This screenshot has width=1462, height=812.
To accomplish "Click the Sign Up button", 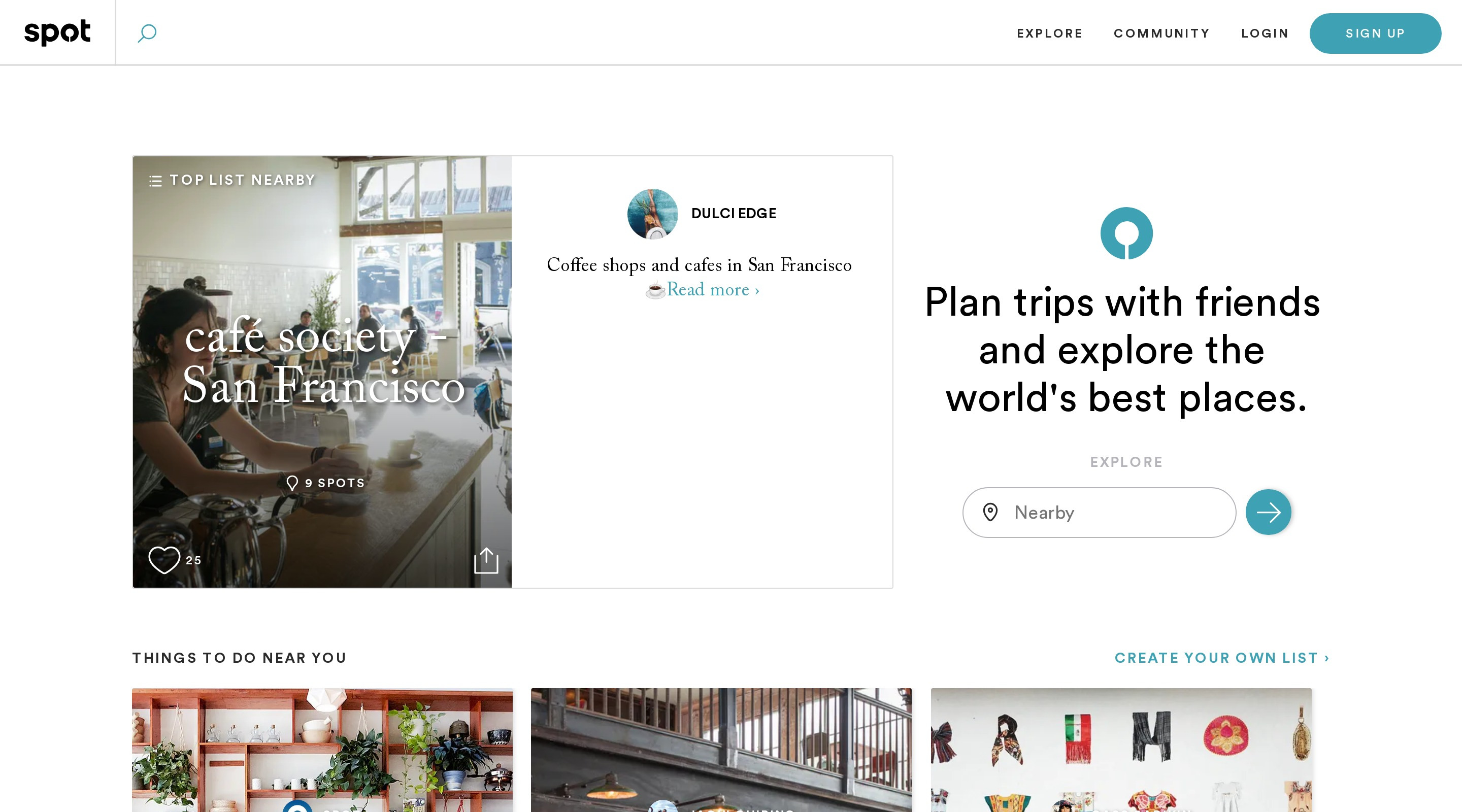I will pos(1375,33).
